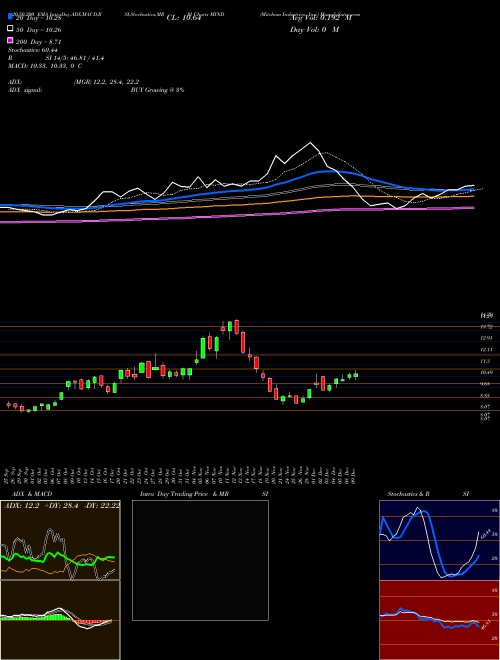
Task: Click the 'CL: 10.64' closing price label
Action: [x=184, y=18]
